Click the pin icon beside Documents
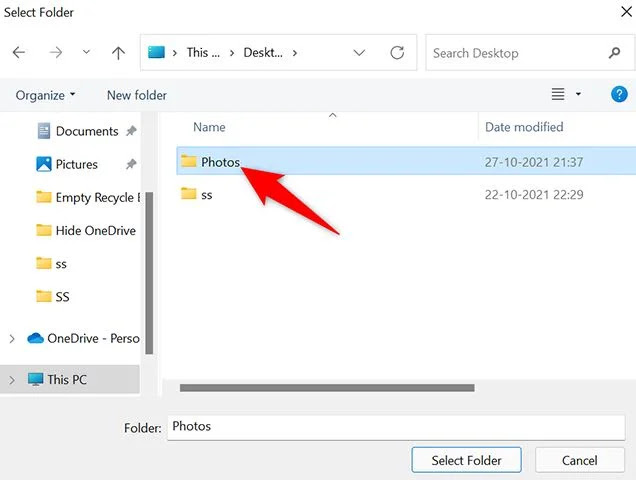 131,131
